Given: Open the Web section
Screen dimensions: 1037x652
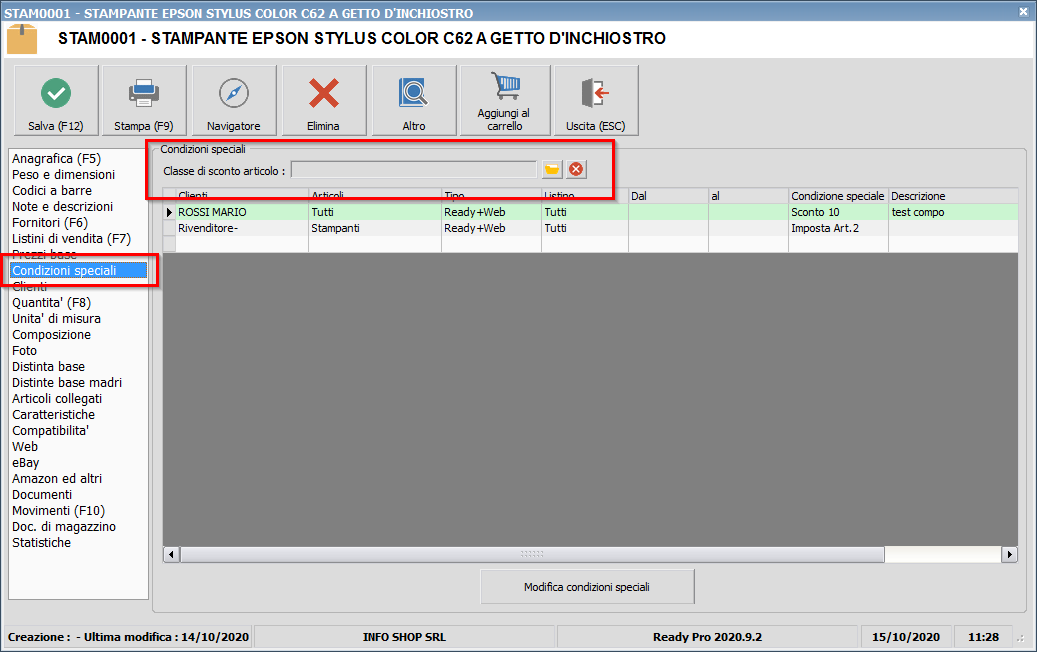Looking at the screenshot, I should (25, 446).
